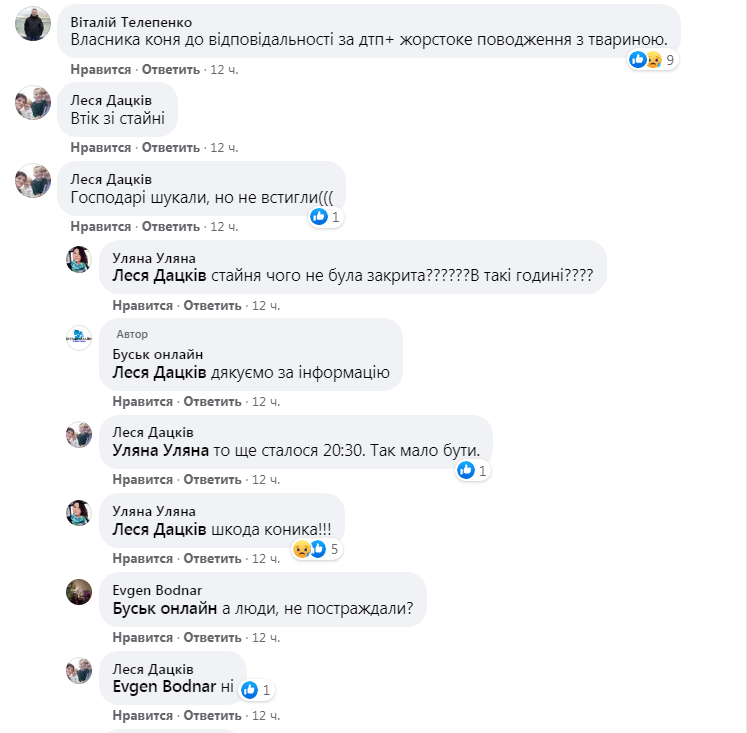Click the like reaction on Леся's 'ні' reply
Viewport: 747px width, 733px height.
pyautogui.click(x=250, y=689)
